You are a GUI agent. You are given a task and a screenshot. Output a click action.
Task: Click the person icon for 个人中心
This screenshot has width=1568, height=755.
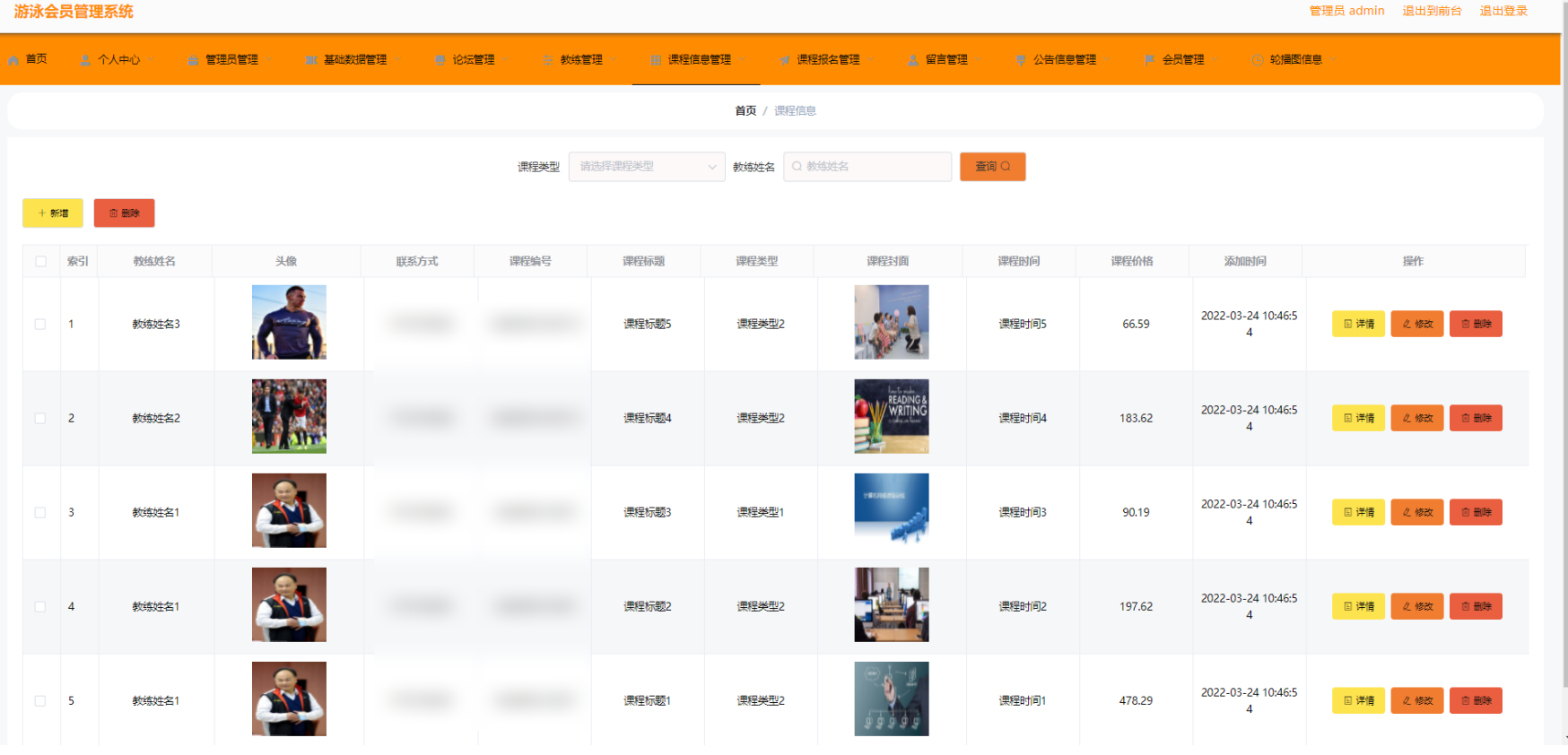coord(85,60)
